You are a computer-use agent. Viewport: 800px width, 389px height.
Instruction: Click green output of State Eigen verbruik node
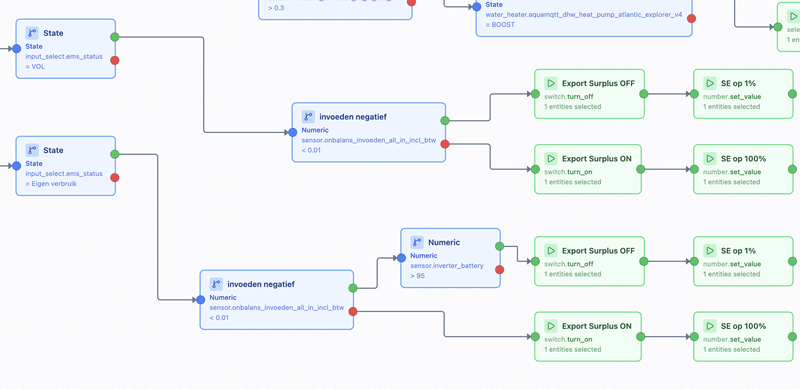coord(115,154)
